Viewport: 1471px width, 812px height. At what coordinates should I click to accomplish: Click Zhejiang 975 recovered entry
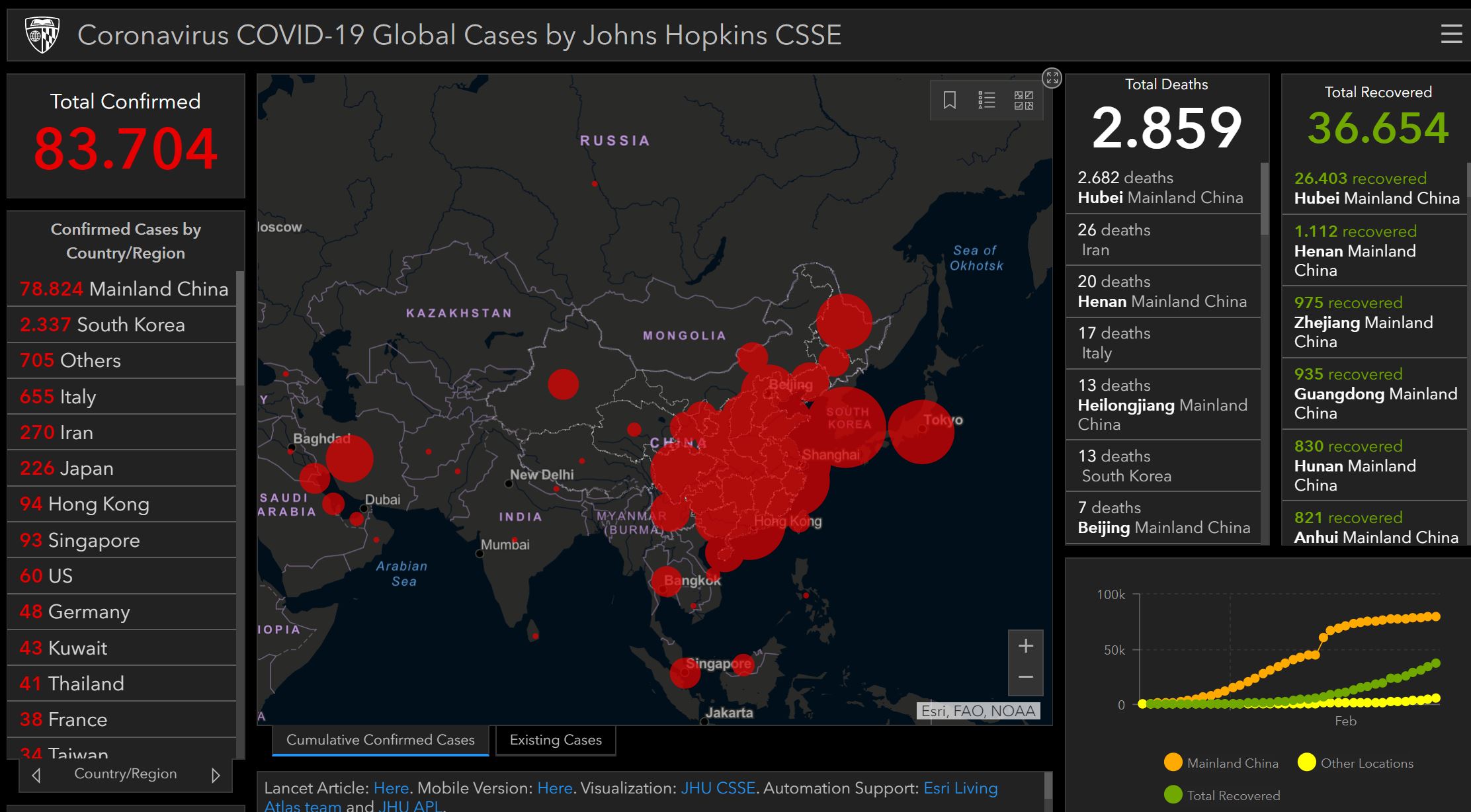[1374, 322]
